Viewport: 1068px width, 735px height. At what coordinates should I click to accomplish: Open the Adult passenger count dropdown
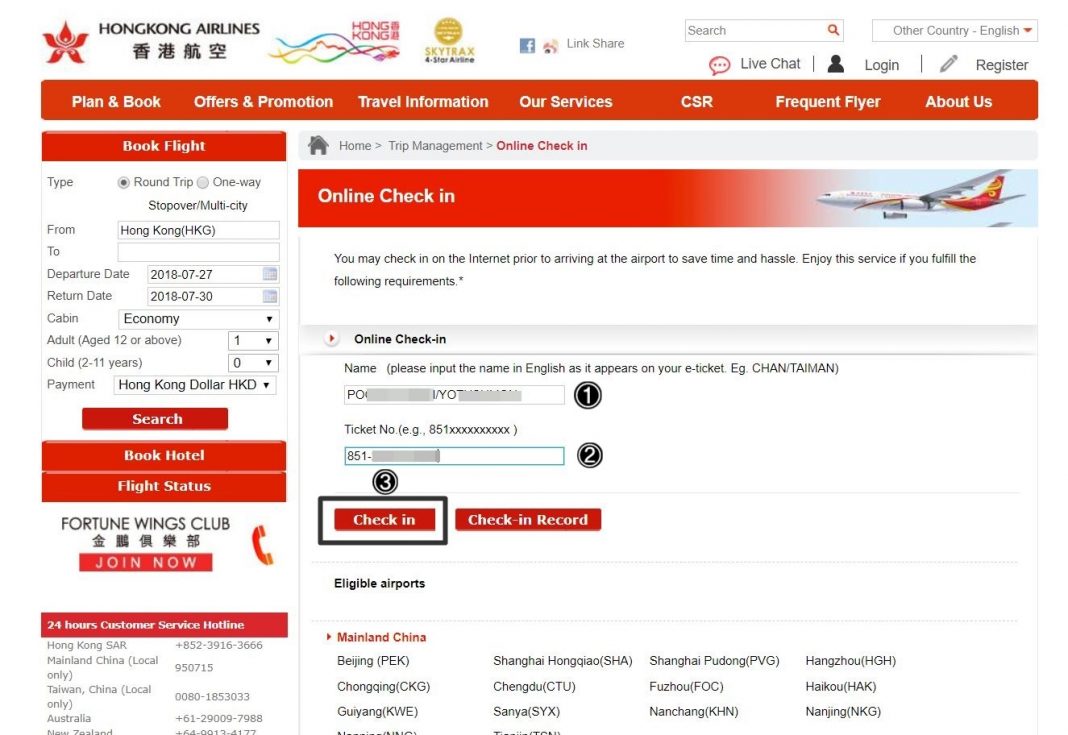click(x=253, y=341)
